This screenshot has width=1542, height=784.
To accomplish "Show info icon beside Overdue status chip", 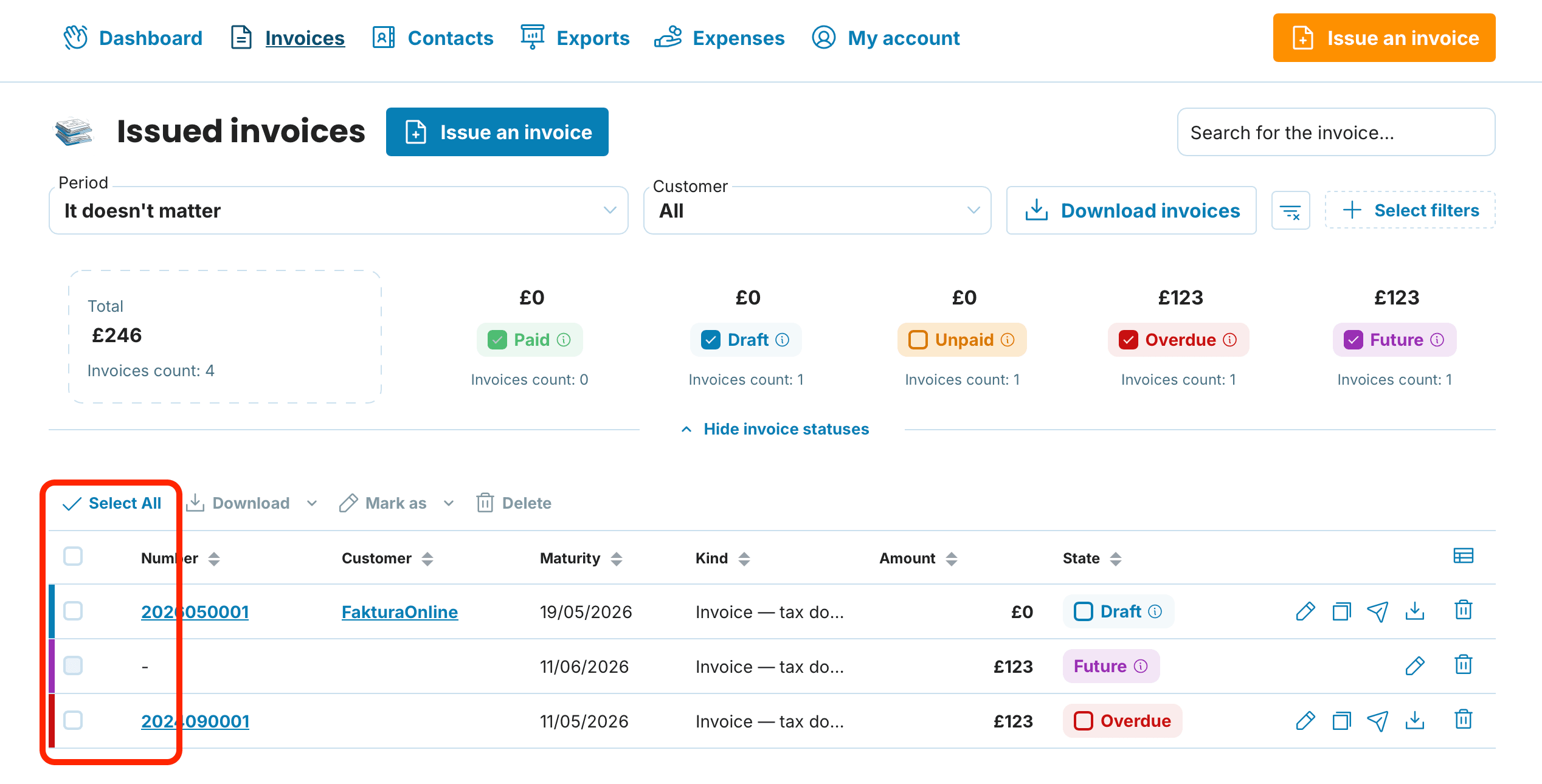I will click(x=1229, y=340).
